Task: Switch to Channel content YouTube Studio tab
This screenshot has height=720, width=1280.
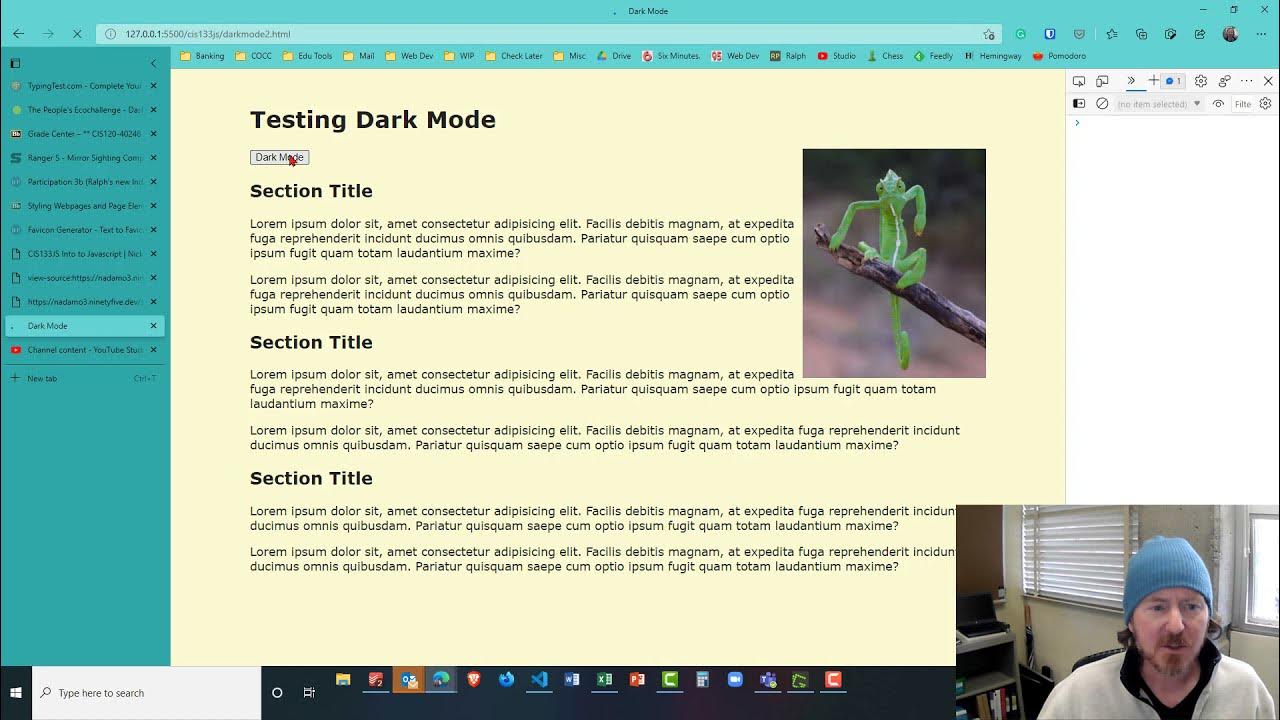Action: pos(85,350)
